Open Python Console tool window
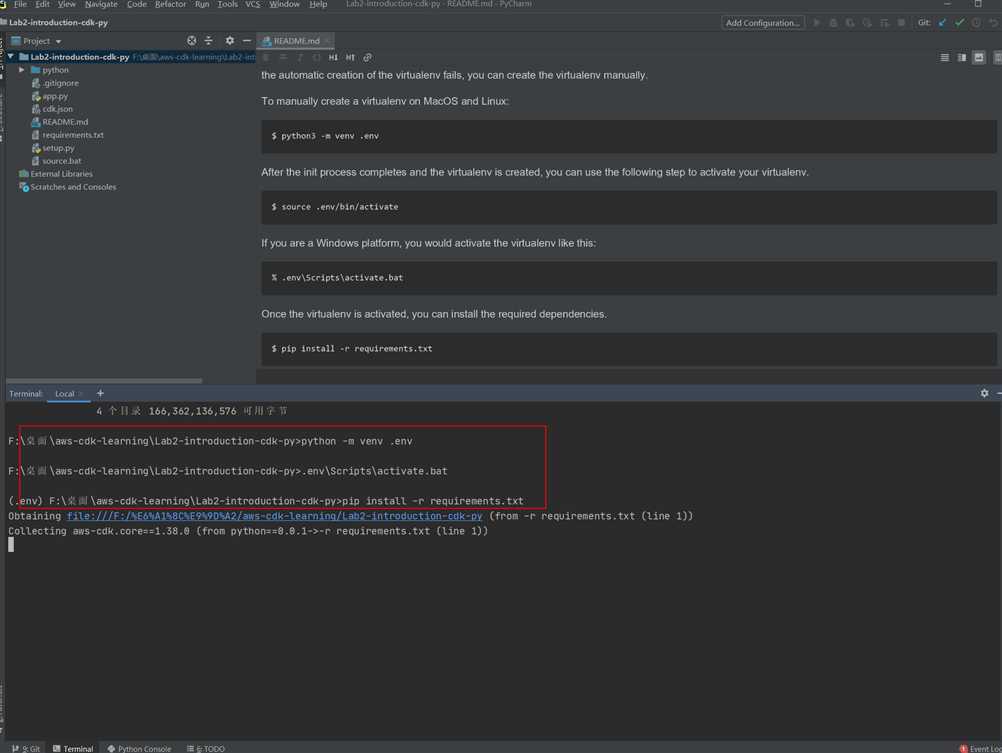This screenshot has height=753, width=1002. 139,749
